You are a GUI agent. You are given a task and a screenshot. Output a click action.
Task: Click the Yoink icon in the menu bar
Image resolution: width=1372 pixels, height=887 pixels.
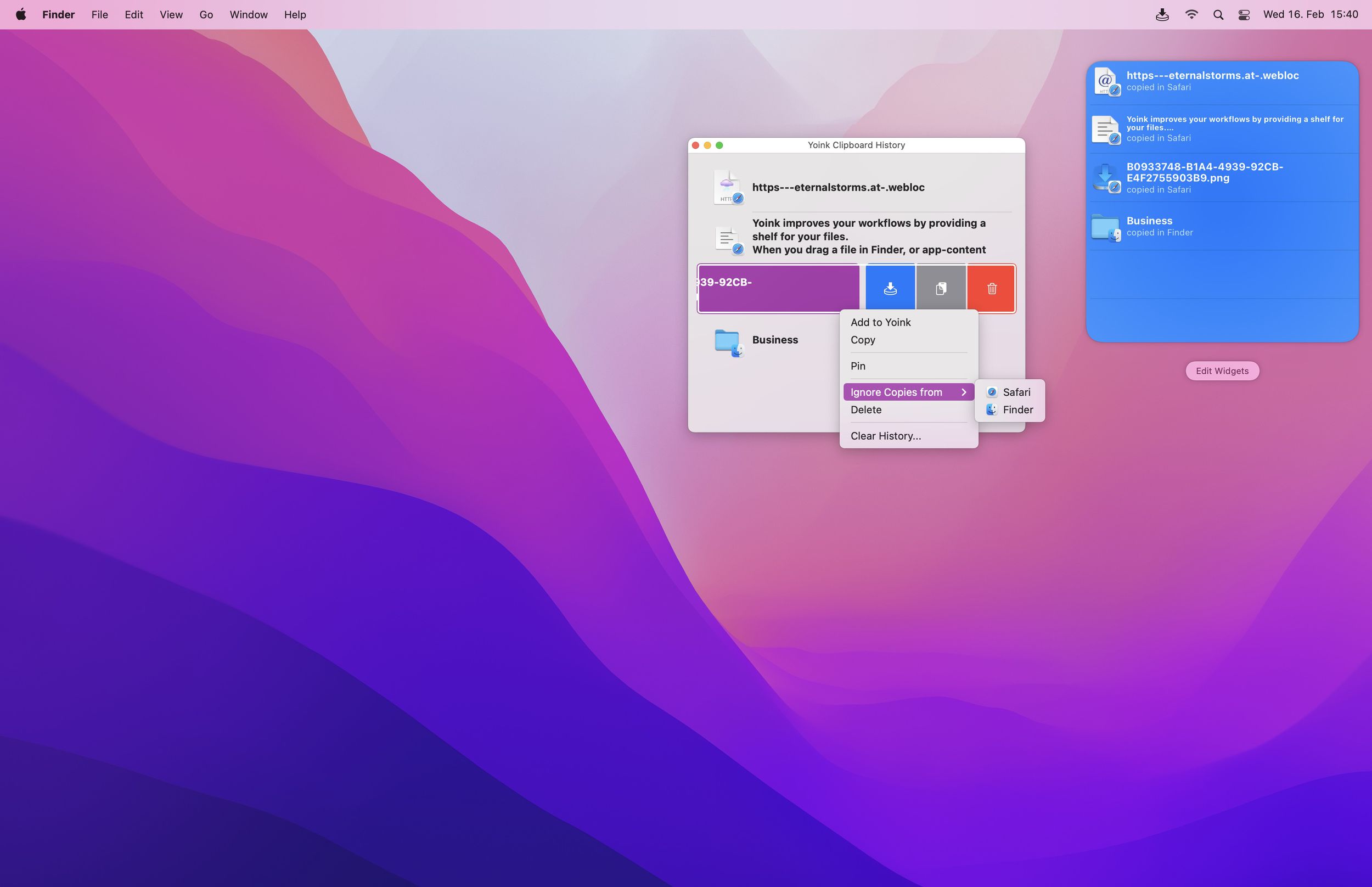(1162, 14)
